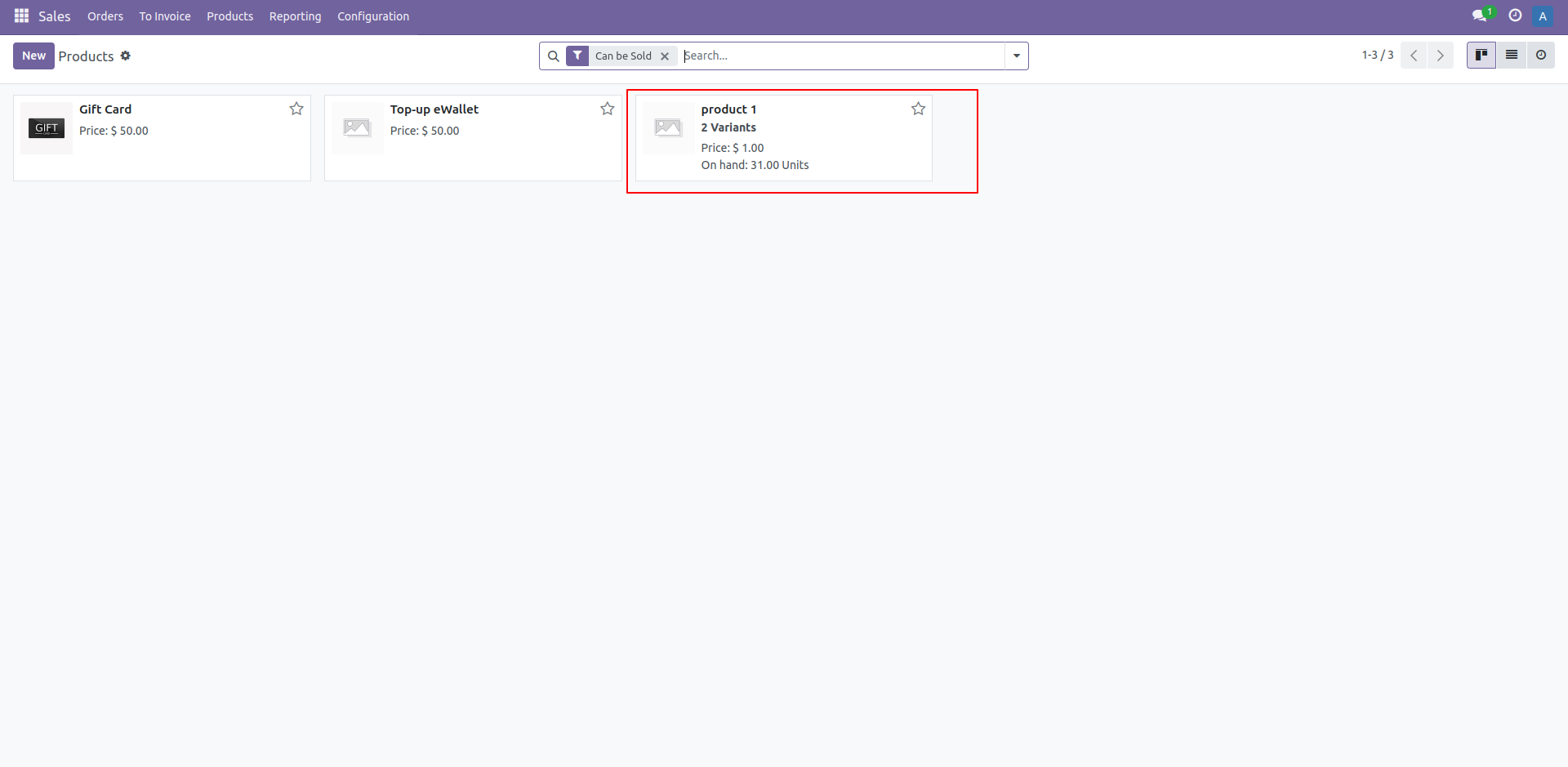Open the Configuration menu
Viewport: 1568px width, 767px height.
click(x=372, y=16)
